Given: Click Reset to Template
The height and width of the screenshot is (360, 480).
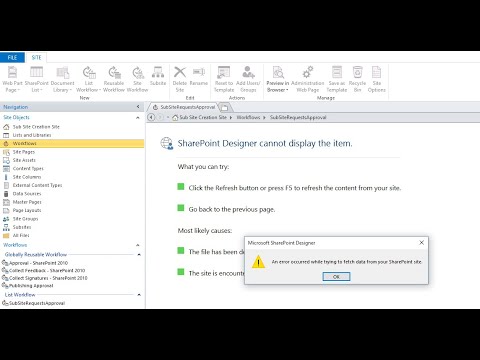Looking at the screenshot, I should click(x=224, y=79).
